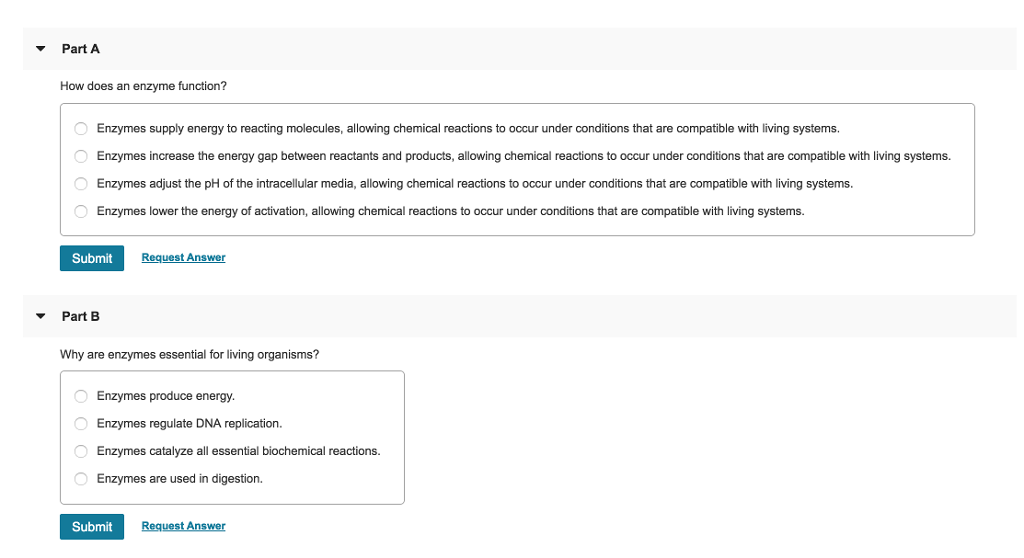The width and height of the screenshot is (1024, 558).
Task: Select 'Enzymes supply energy to reacting molecules' option
Action: [80, 129]
